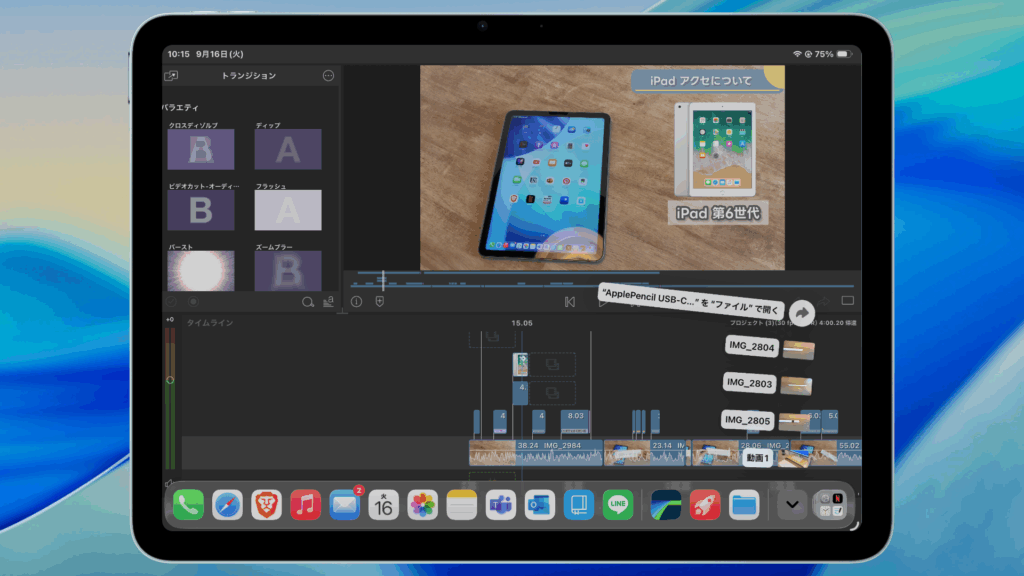Choose the フラッシュ transition

click(x=288, y=210)
